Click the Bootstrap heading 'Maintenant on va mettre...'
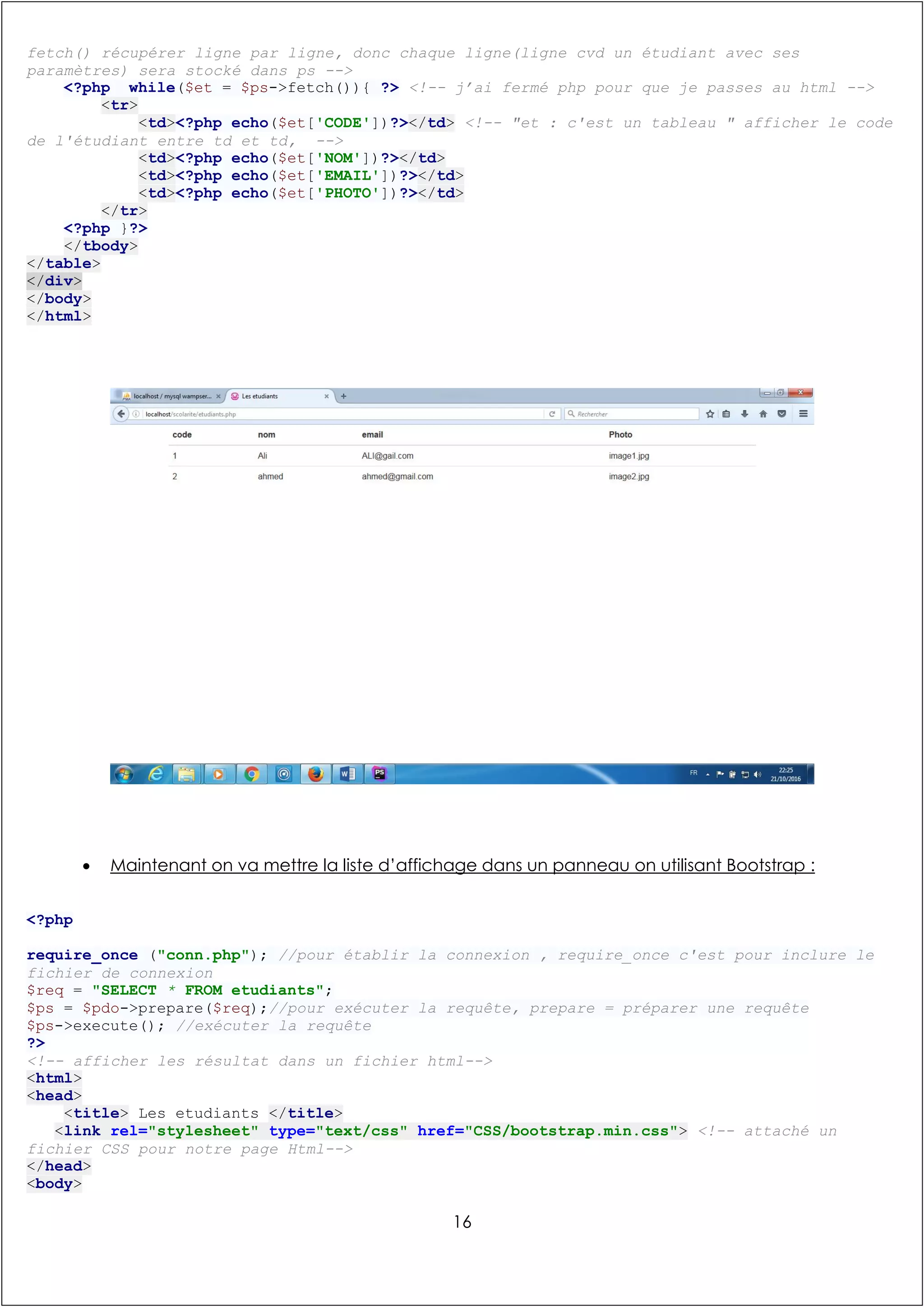This screenshot has width=924, height=1307. 462,866
